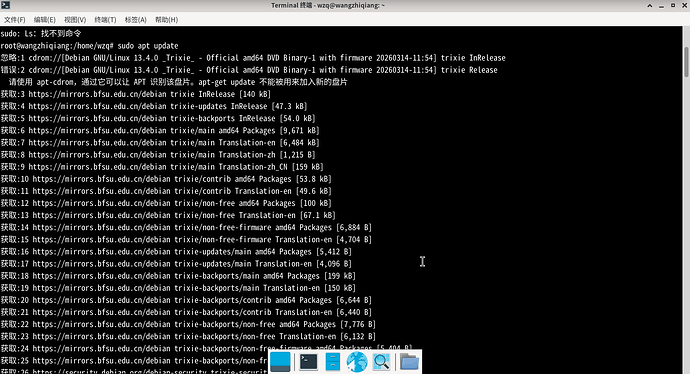Launch Terminal emulator from the dock

click(308, 362)
